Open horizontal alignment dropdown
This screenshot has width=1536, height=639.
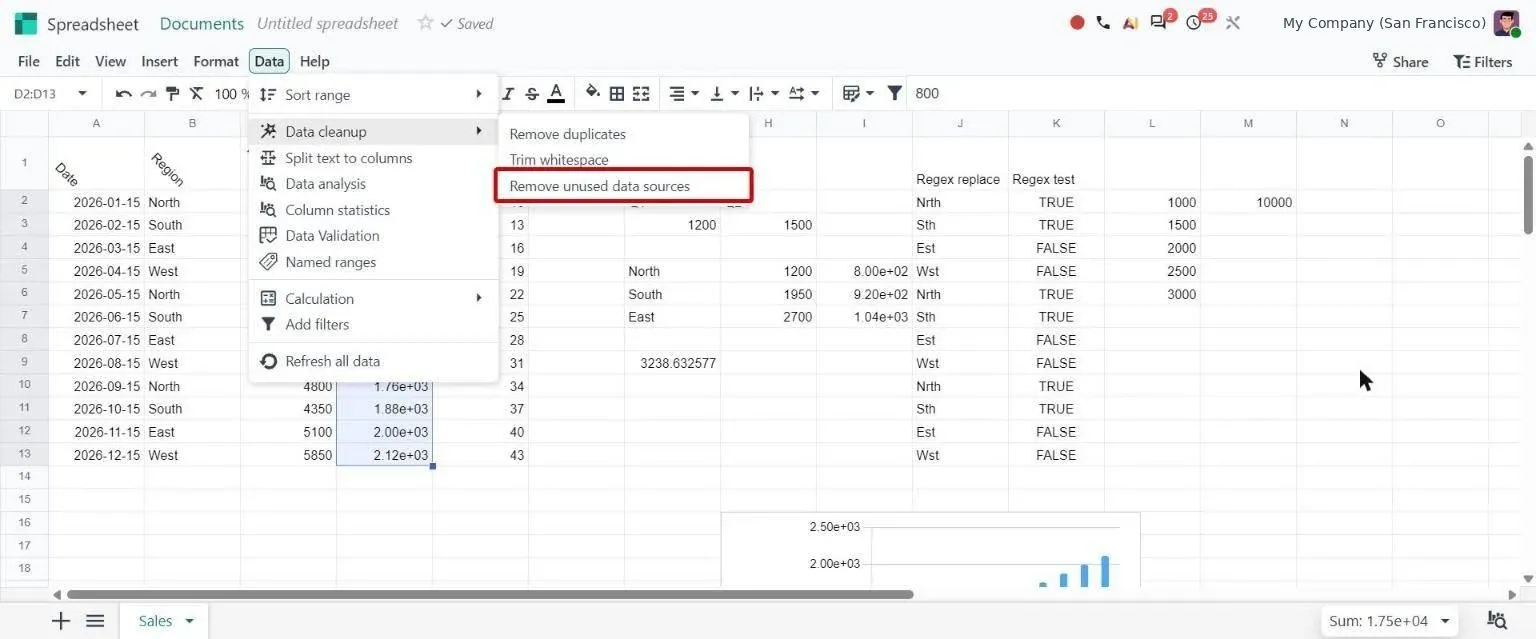click(x=684, y=94)
